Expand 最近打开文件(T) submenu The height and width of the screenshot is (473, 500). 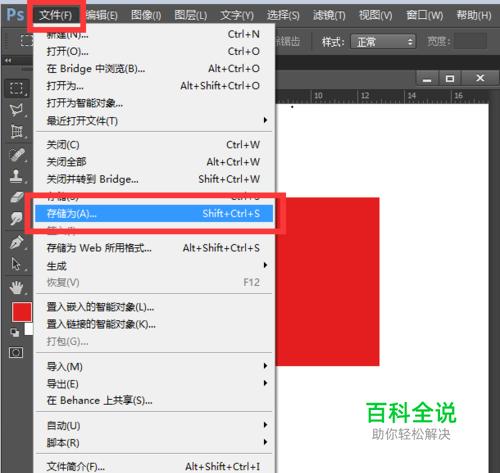154,121
